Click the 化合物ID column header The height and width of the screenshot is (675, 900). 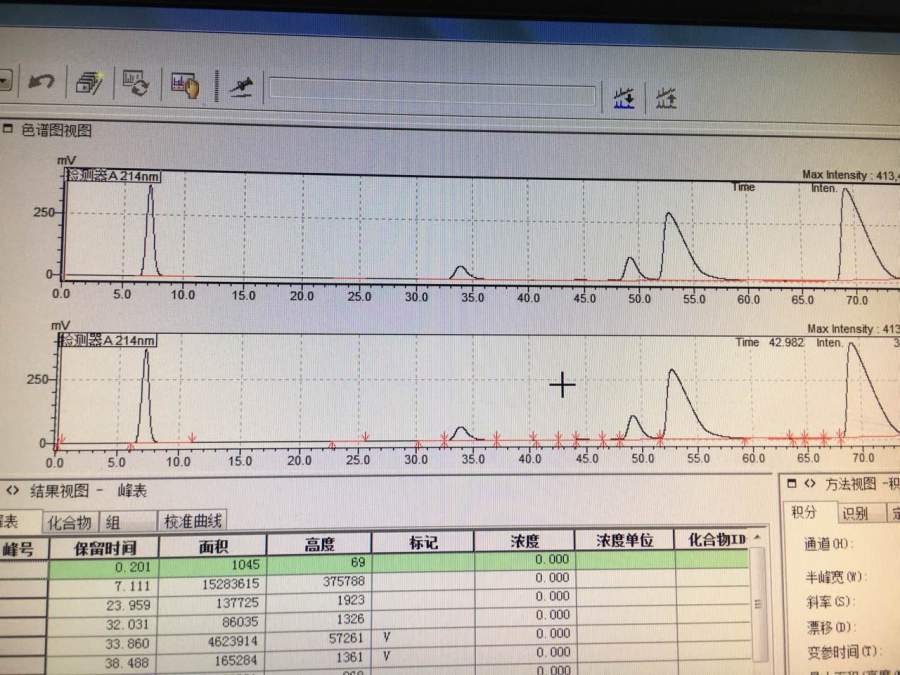coord(716,540)
